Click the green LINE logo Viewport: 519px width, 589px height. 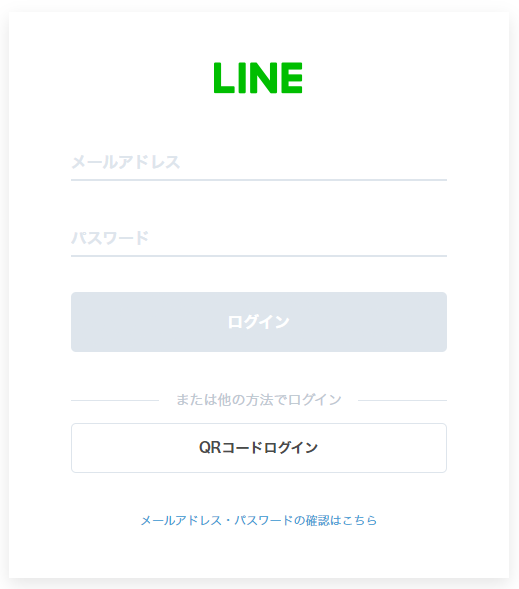pyautogui.click(x=258, y=78)
